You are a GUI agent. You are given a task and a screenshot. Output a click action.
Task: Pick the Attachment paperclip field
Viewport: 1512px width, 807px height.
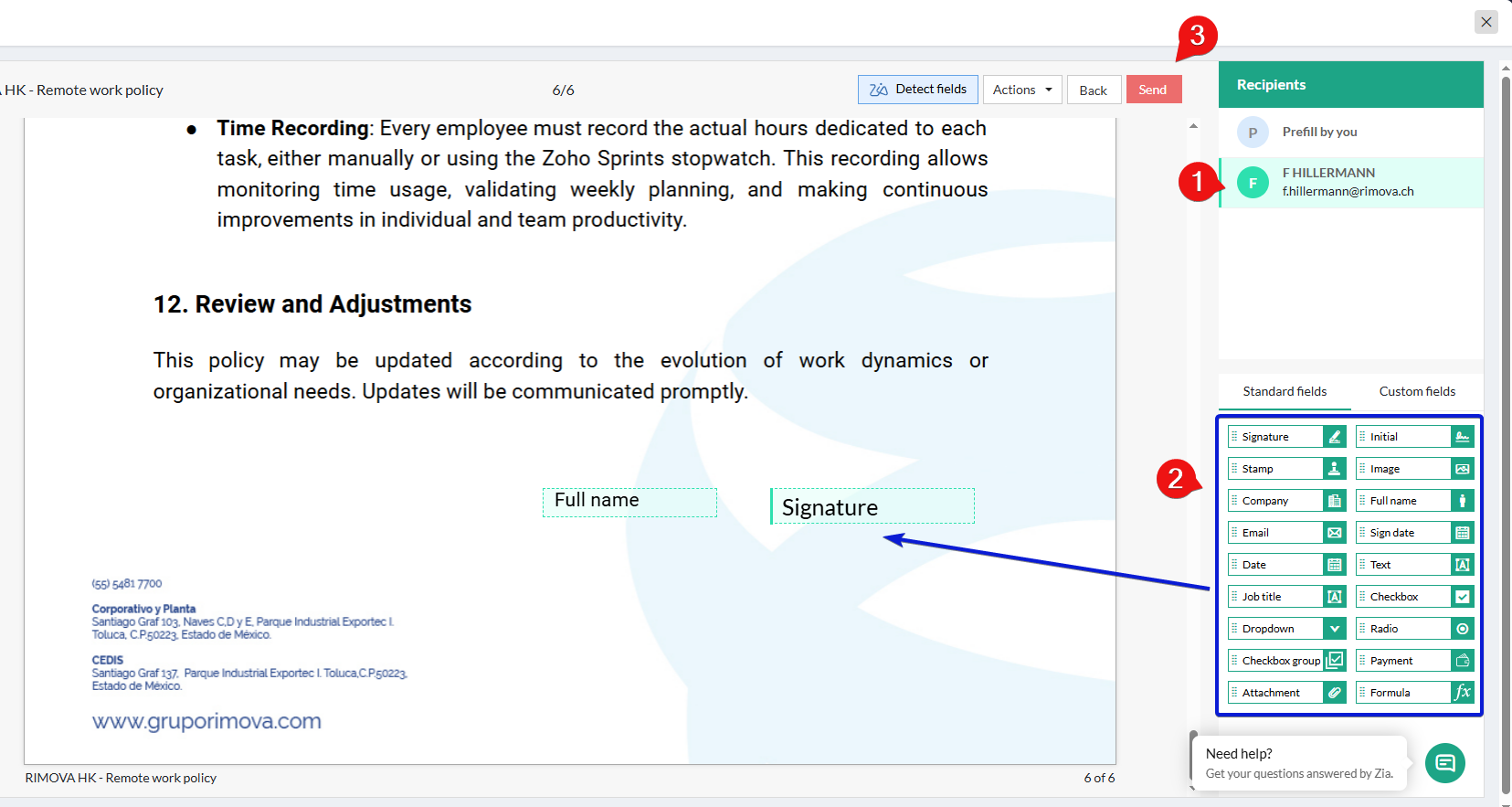coord(1334,693)
